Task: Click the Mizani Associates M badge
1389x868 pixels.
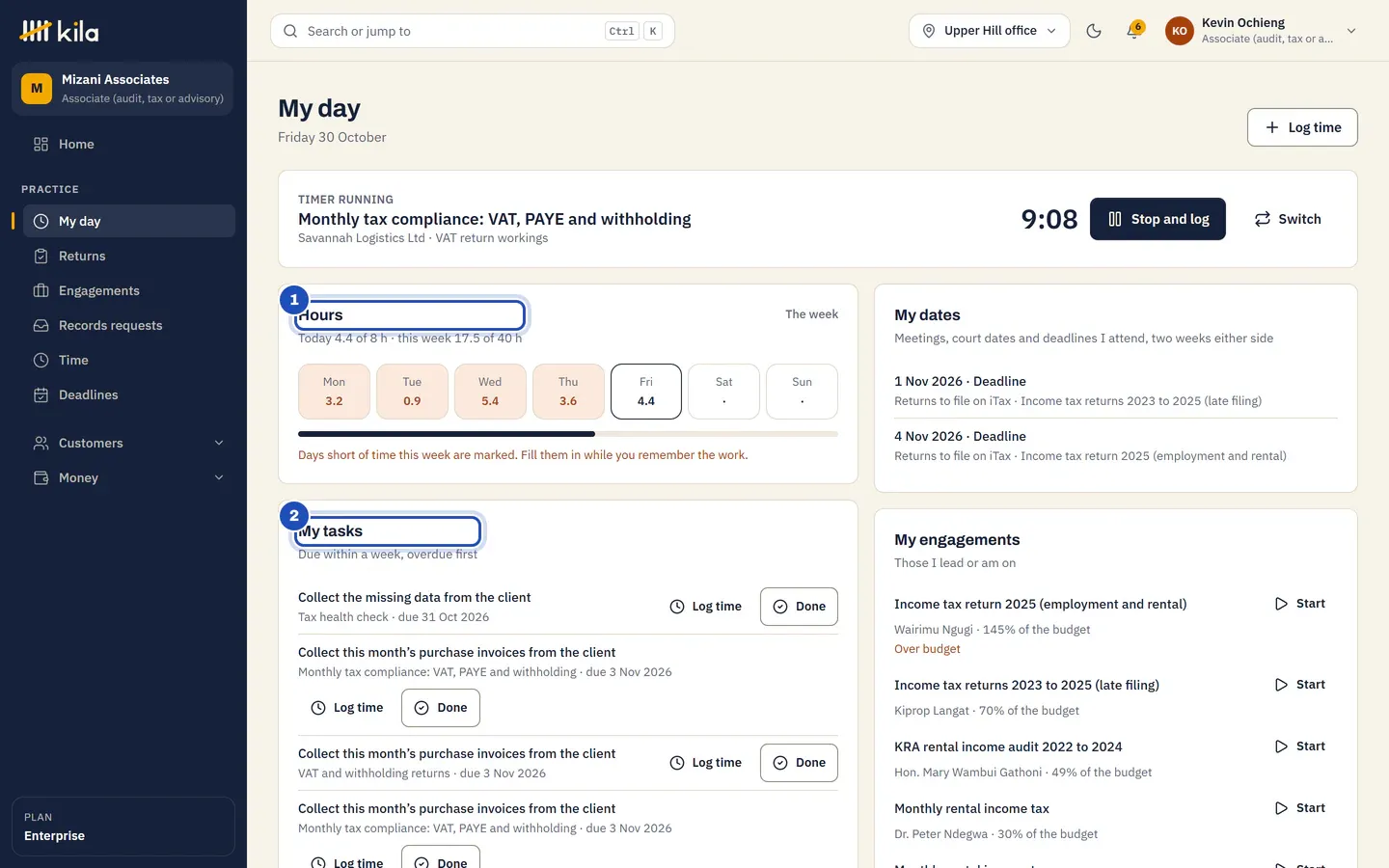Action: tap(37, 89)
